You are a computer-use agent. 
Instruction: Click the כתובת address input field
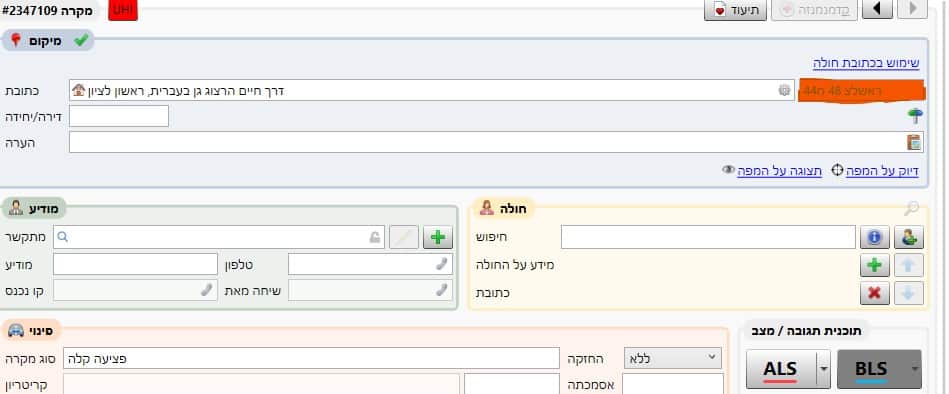click(x=432, y=90)
